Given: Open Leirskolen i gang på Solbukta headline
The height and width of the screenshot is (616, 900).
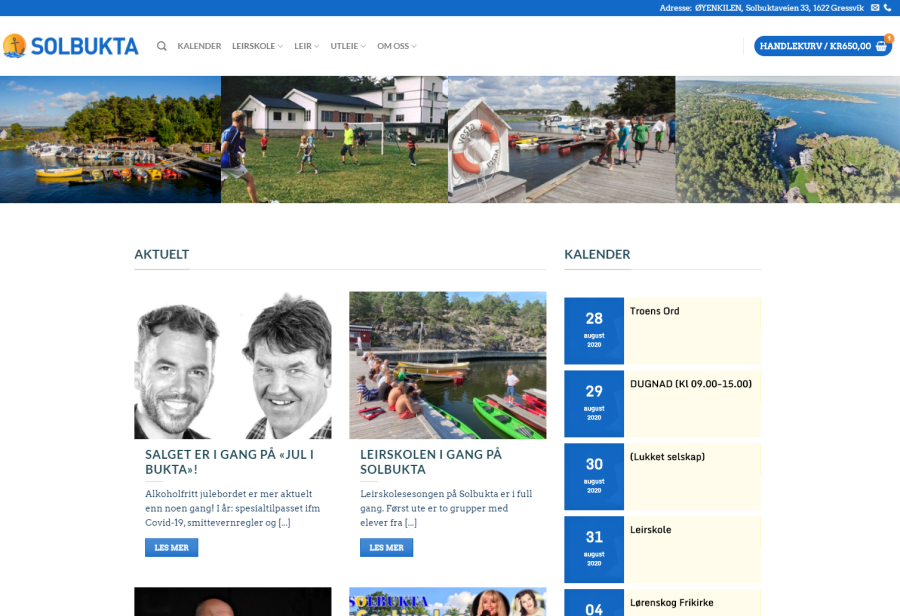Looking at the screenshot, I should pos(431,461).
